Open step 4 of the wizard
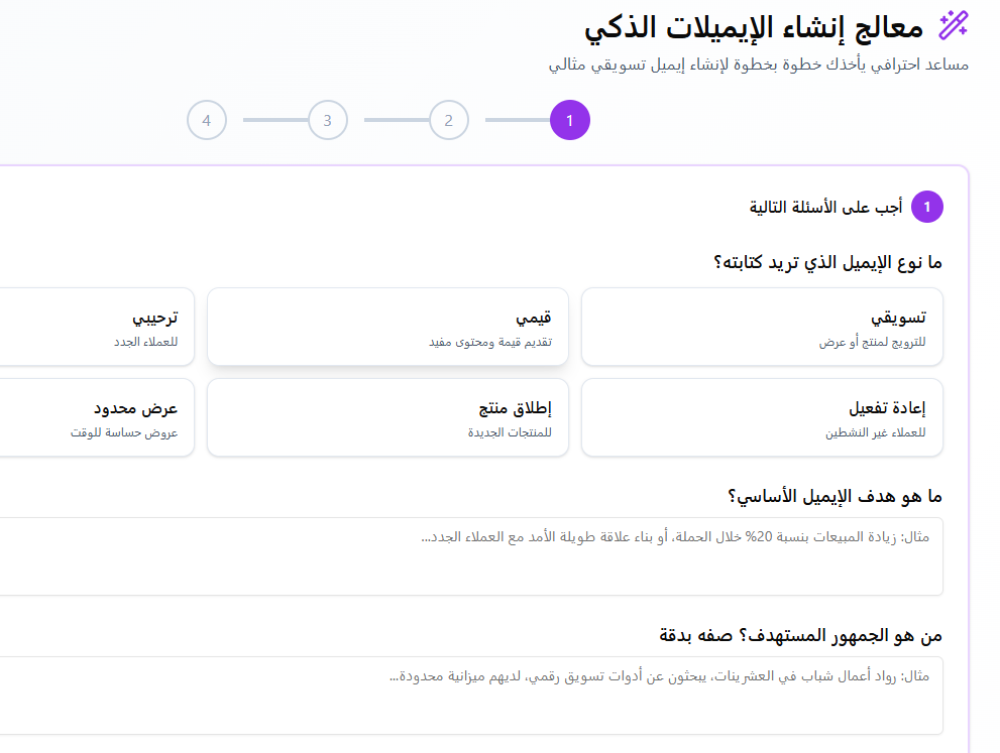The image size is (1000, 753). tap(206, 121)
